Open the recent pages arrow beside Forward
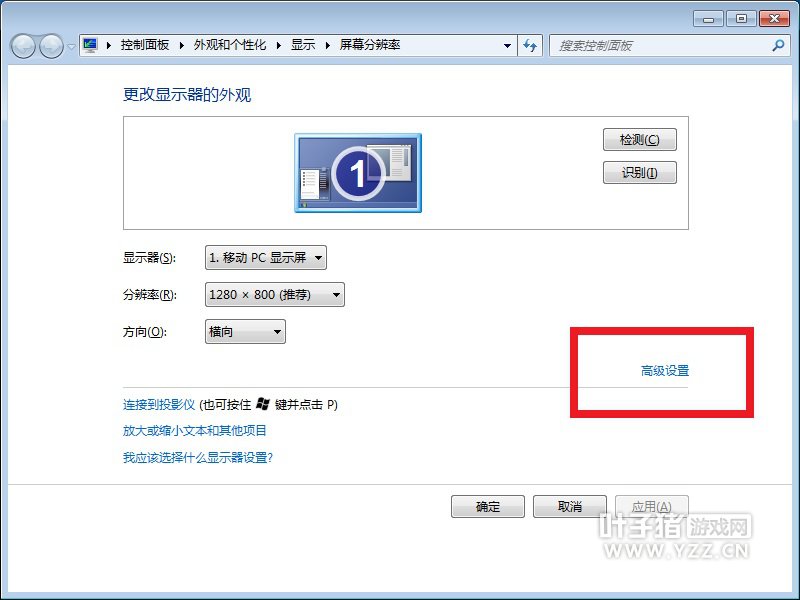The width and height of the screenshot is (800, 600). tap(71, 47)
